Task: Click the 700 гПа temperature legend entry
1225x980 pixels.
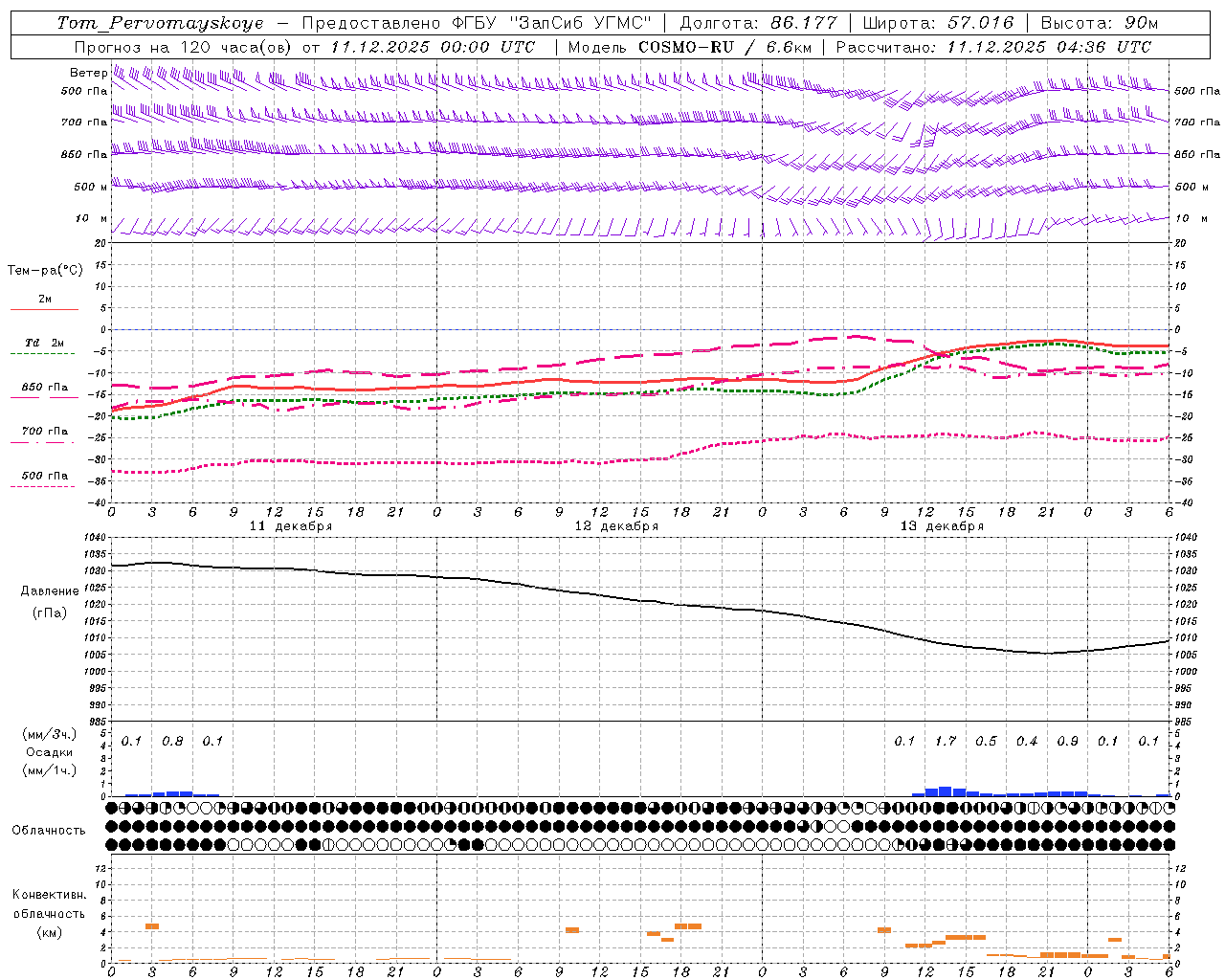Action: point(45,432)
